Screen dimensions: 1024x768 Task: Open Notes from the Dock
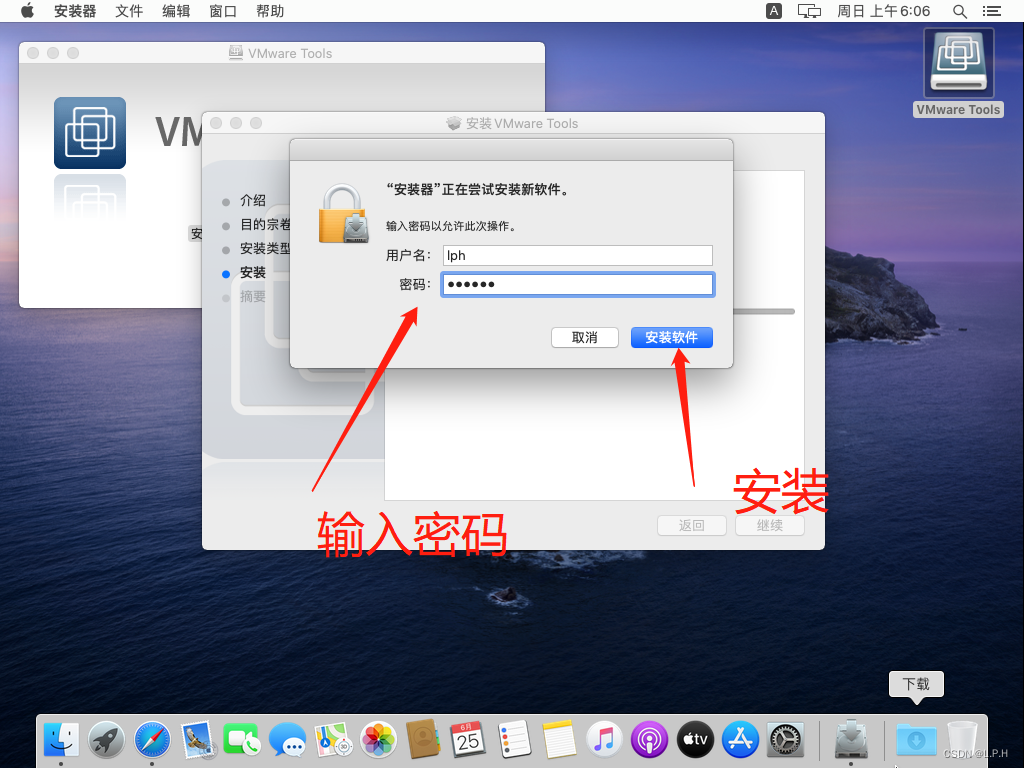(x=559, y=739)
